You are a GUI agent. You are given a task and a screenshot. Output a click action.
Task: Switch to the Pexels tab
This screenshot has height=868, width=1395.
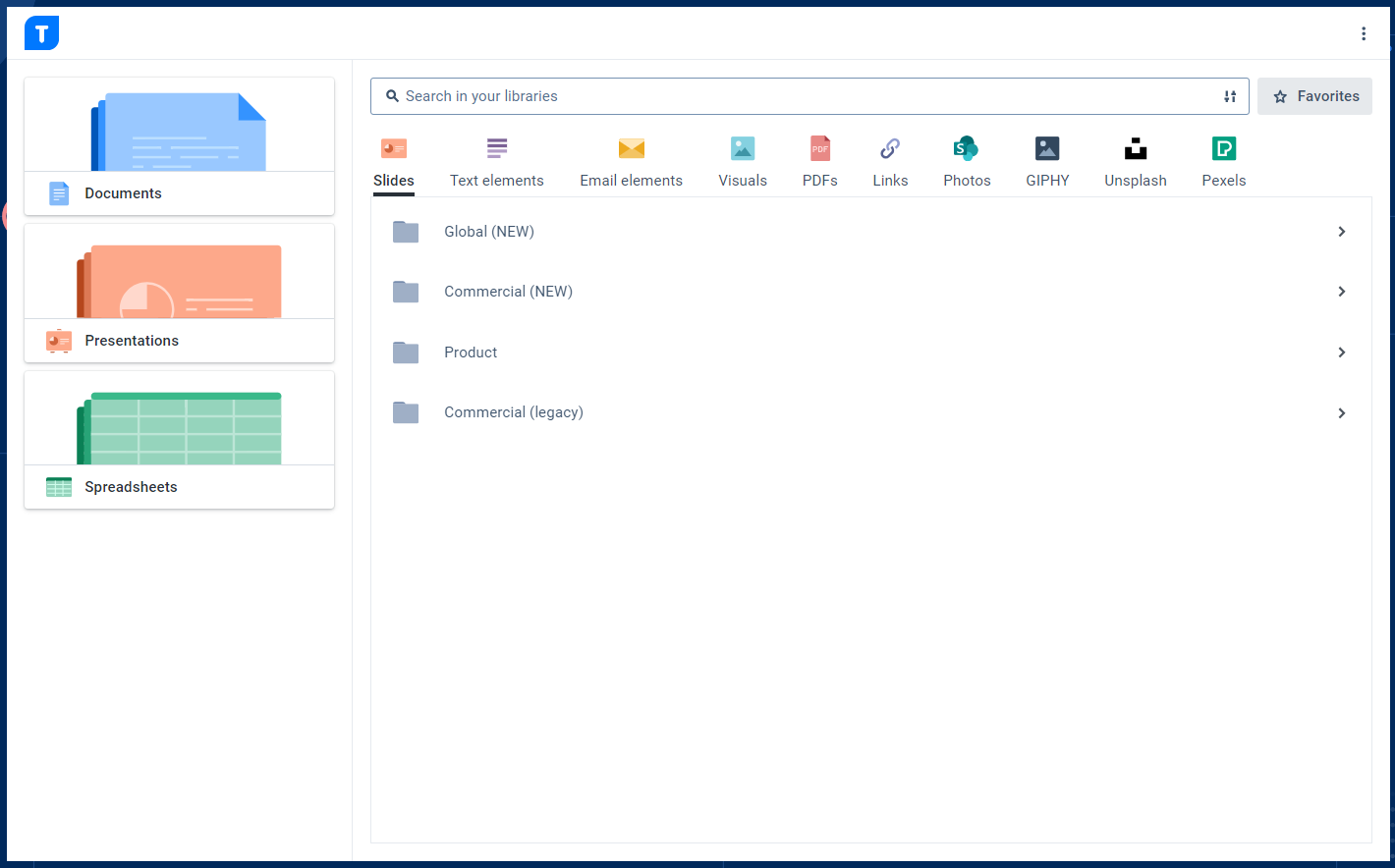coord(1224,181)
